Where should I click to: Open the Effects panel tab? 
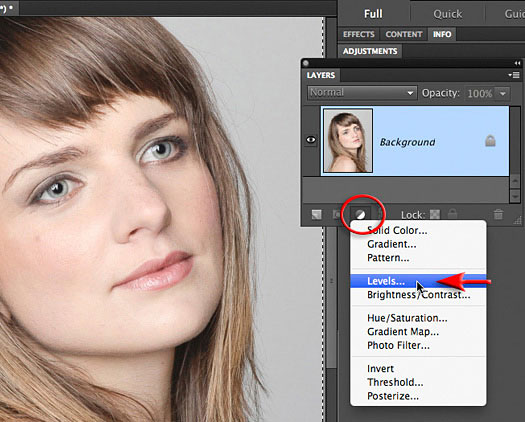click(x=359, y=34)
